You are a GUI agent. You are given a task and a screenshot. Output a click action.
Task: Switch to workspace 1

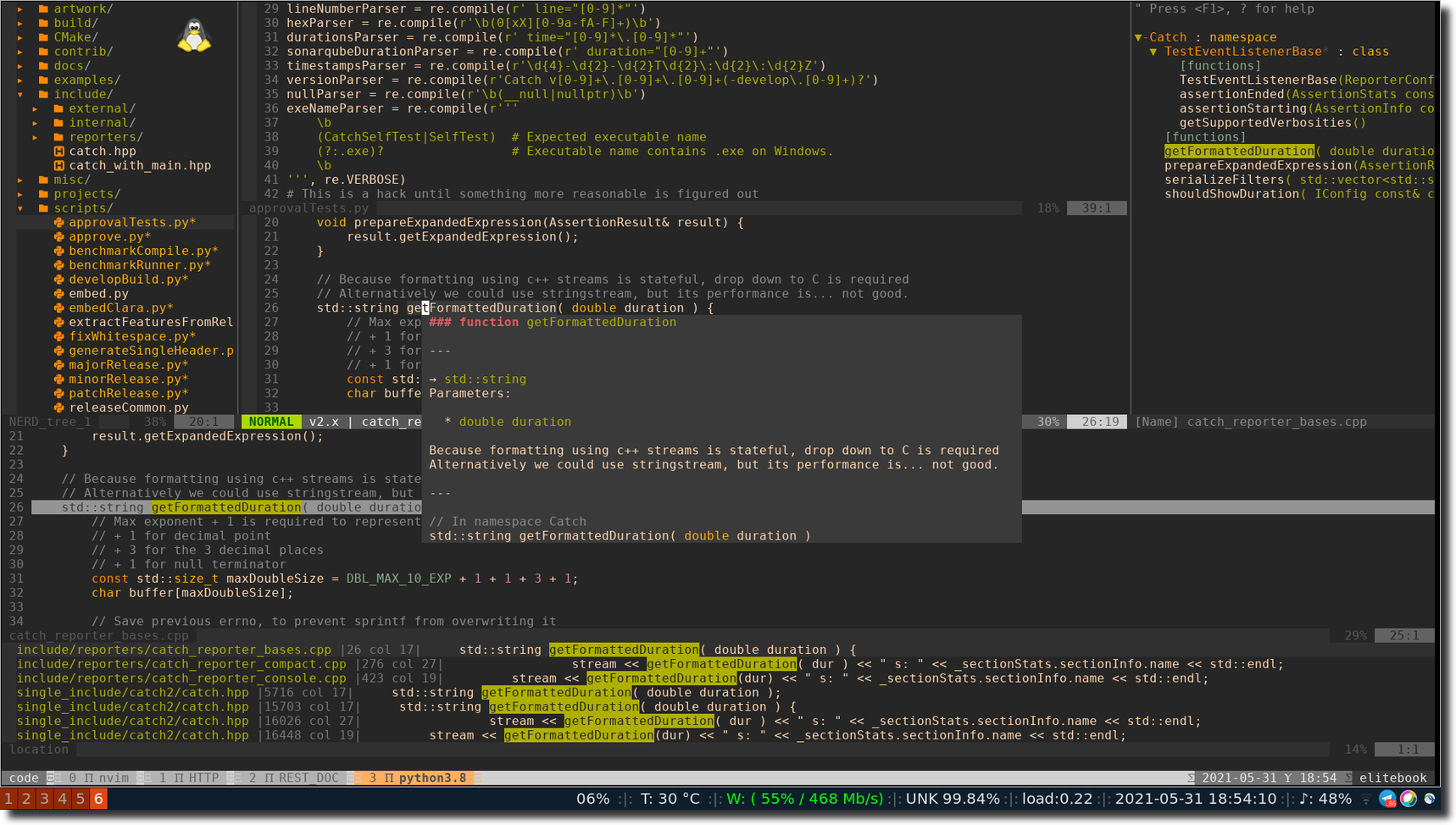[x=8, y=799]
